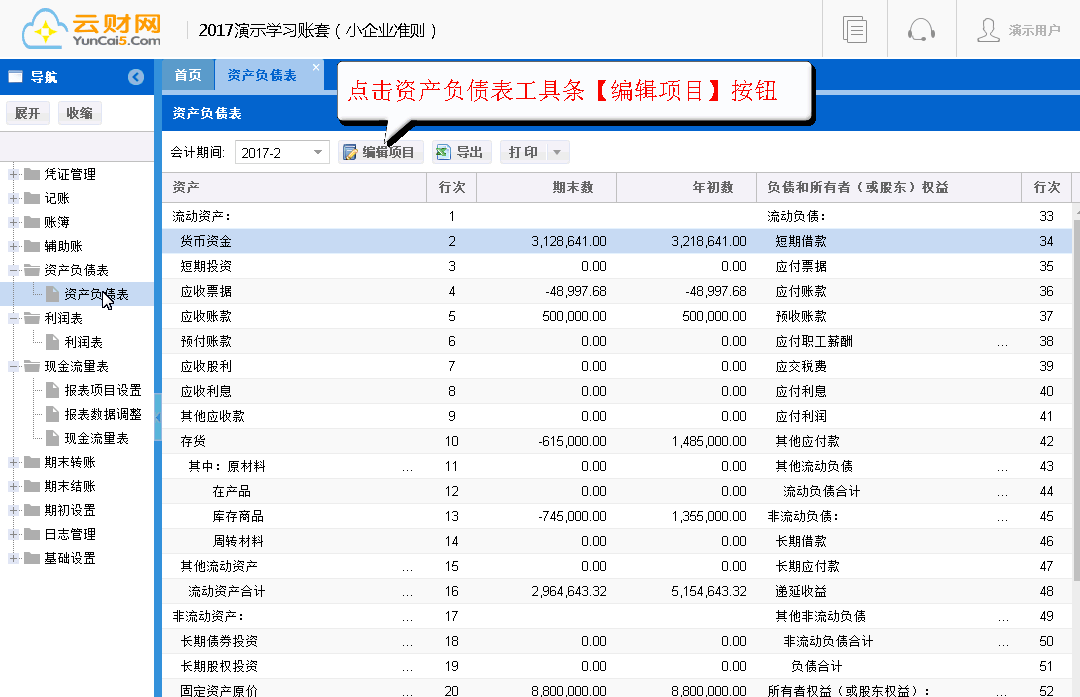
Task: Click document icon of 利润表 leaf
Action: tap(52, 342)
